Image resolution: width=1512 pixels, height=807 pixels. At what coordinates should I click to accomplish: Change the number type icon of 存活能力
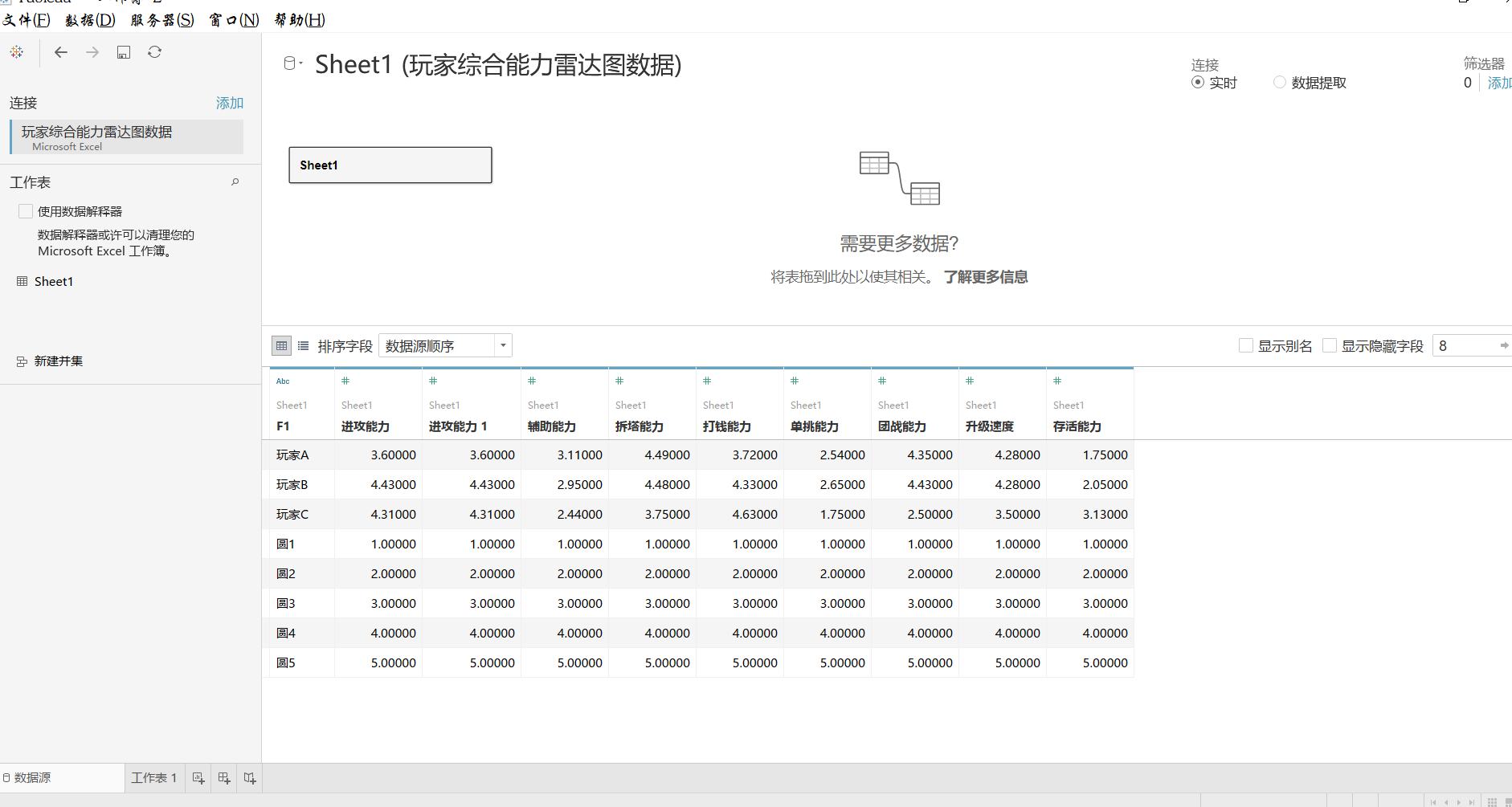point(1057,381)
